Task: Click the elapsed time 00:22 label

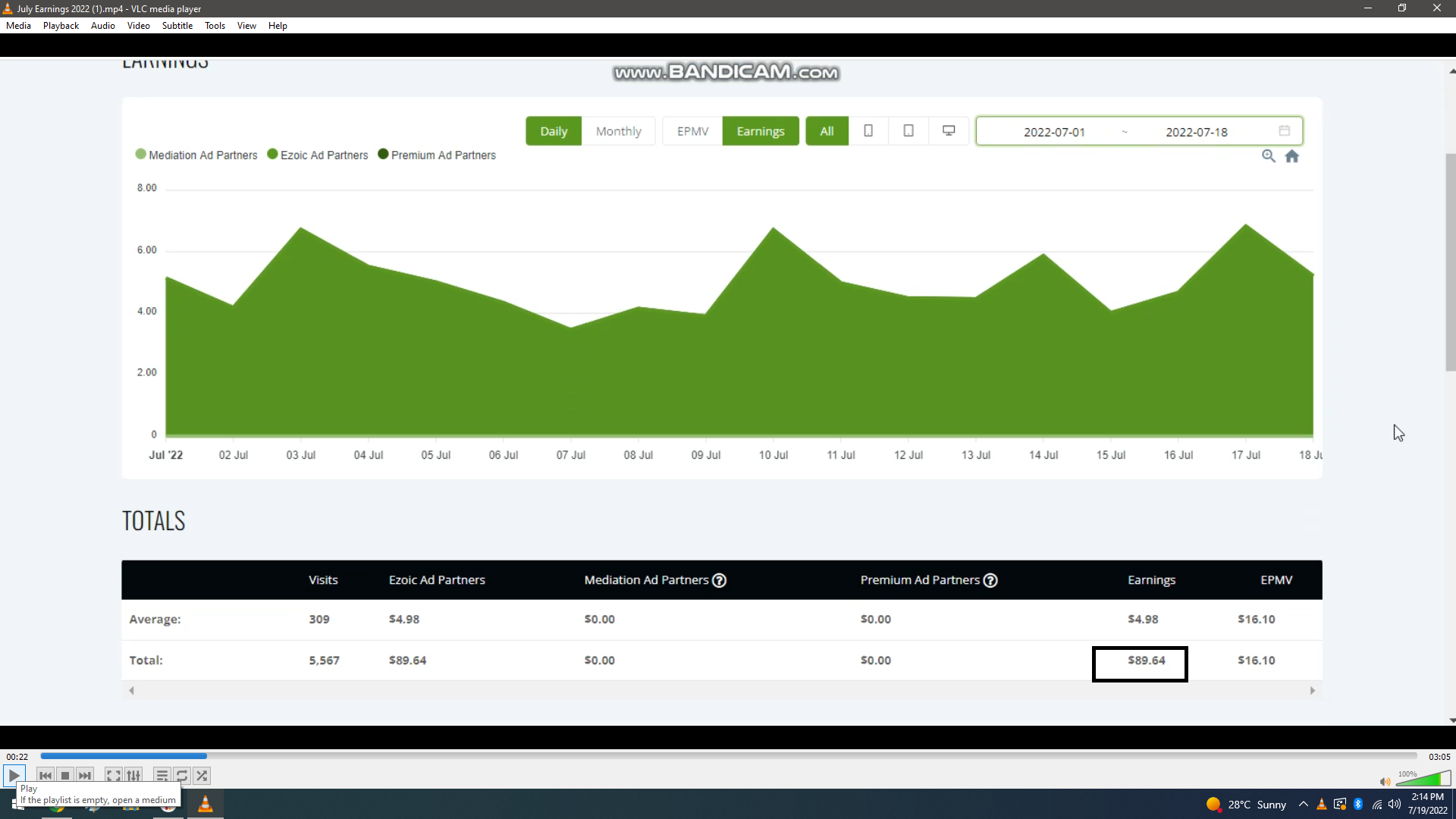Action: click(17, 757)
